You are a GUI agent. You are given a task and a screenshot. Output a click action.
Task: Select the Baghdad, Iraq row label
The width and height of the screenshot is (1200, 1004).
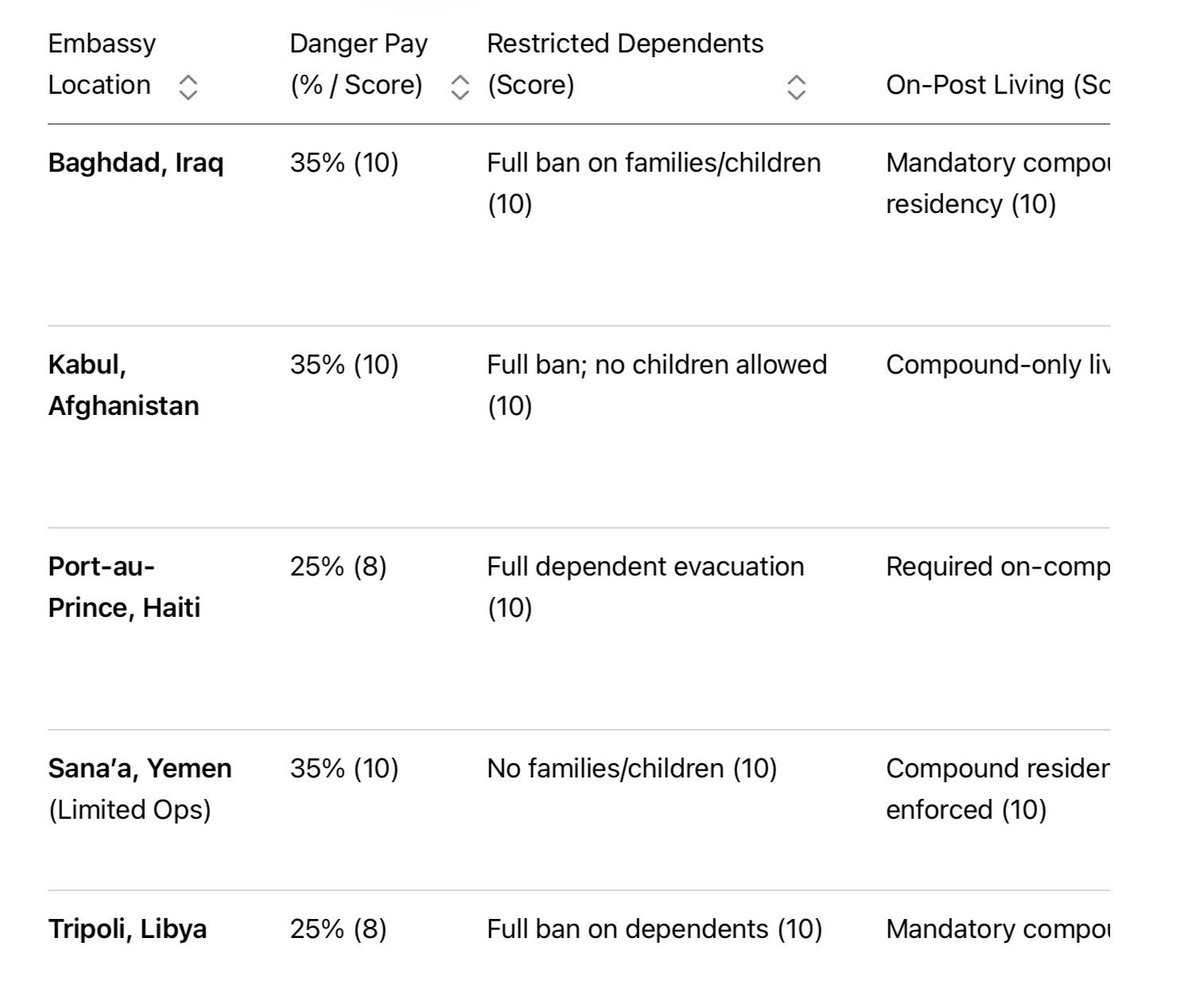coord(136,163)
